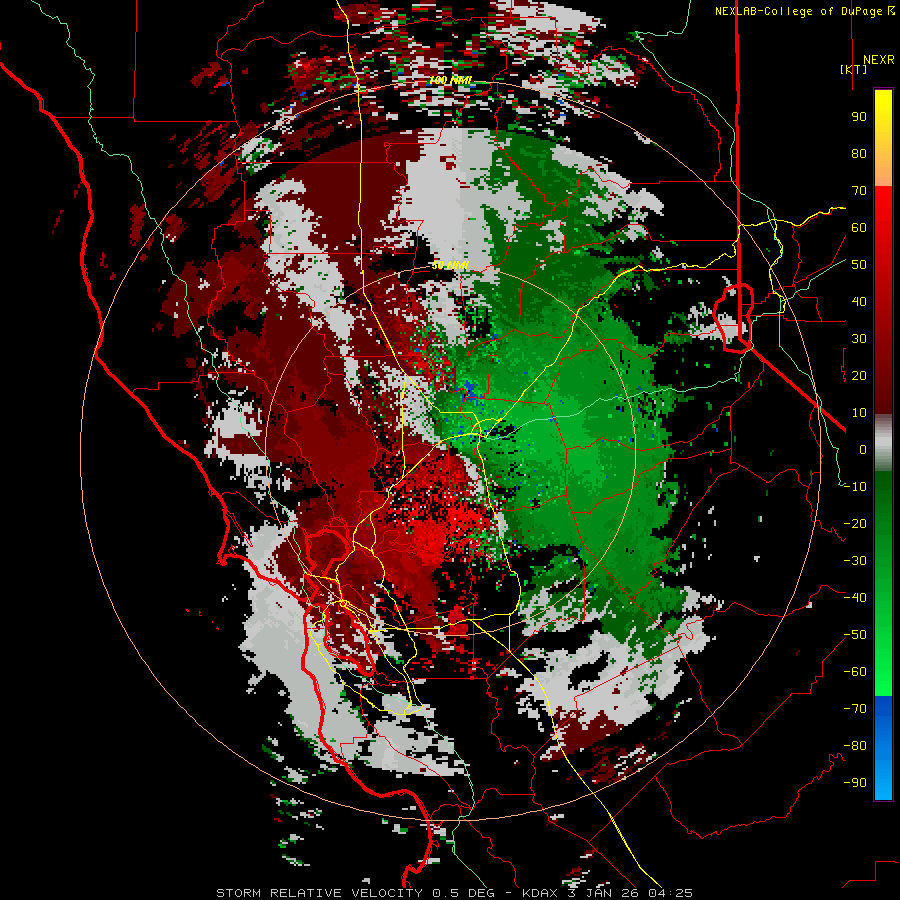This screenshot has width=900, height=900.
Task: Select the positive 60 knot scale label
Action: (x=859, y=228)
